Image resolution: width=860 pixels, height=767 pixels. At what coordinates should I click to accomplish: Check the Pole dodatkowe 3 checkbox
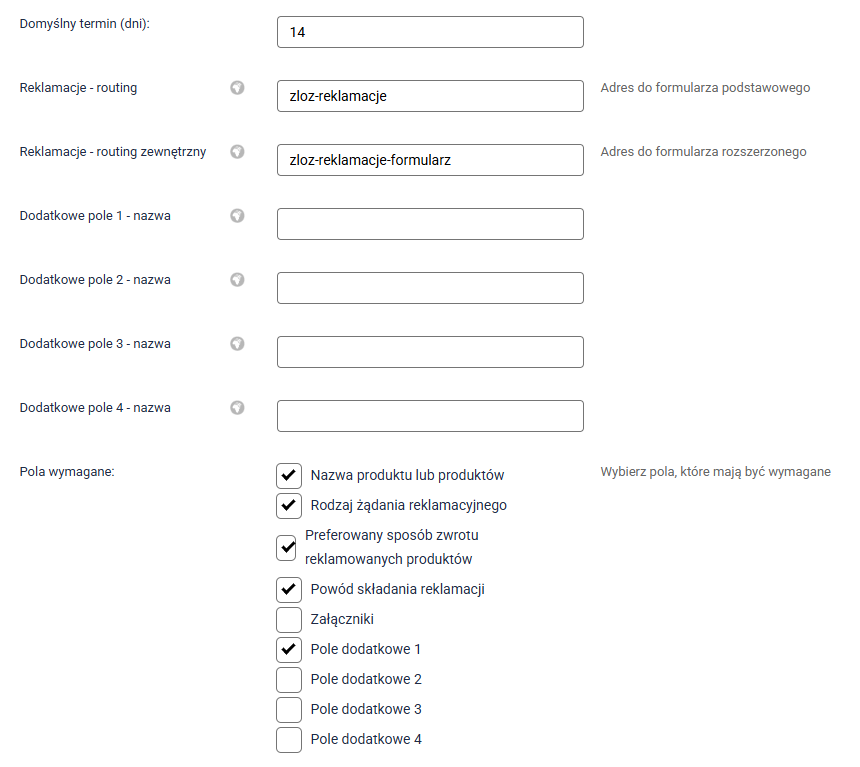coord(289,709)
